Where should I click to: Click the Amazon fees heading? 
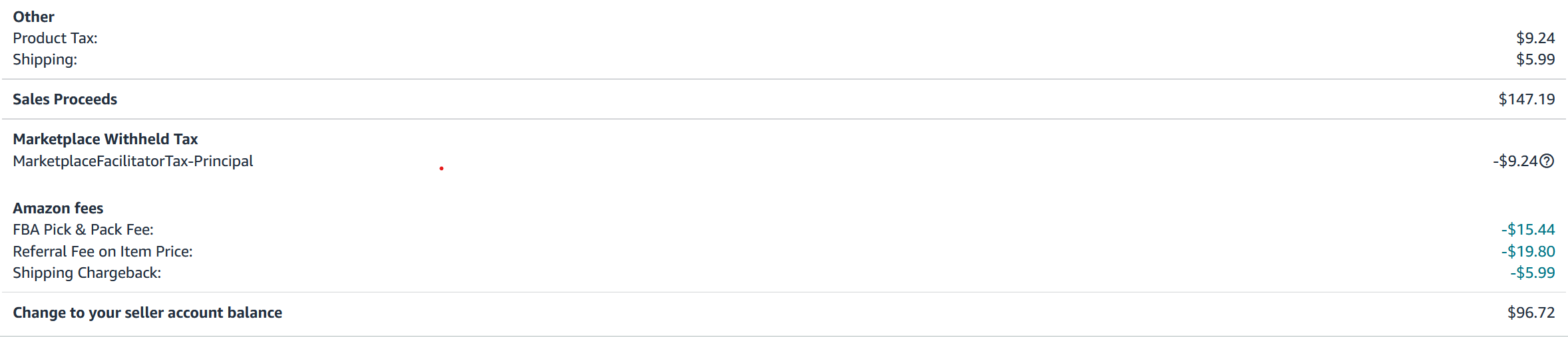tap(58, 208)
